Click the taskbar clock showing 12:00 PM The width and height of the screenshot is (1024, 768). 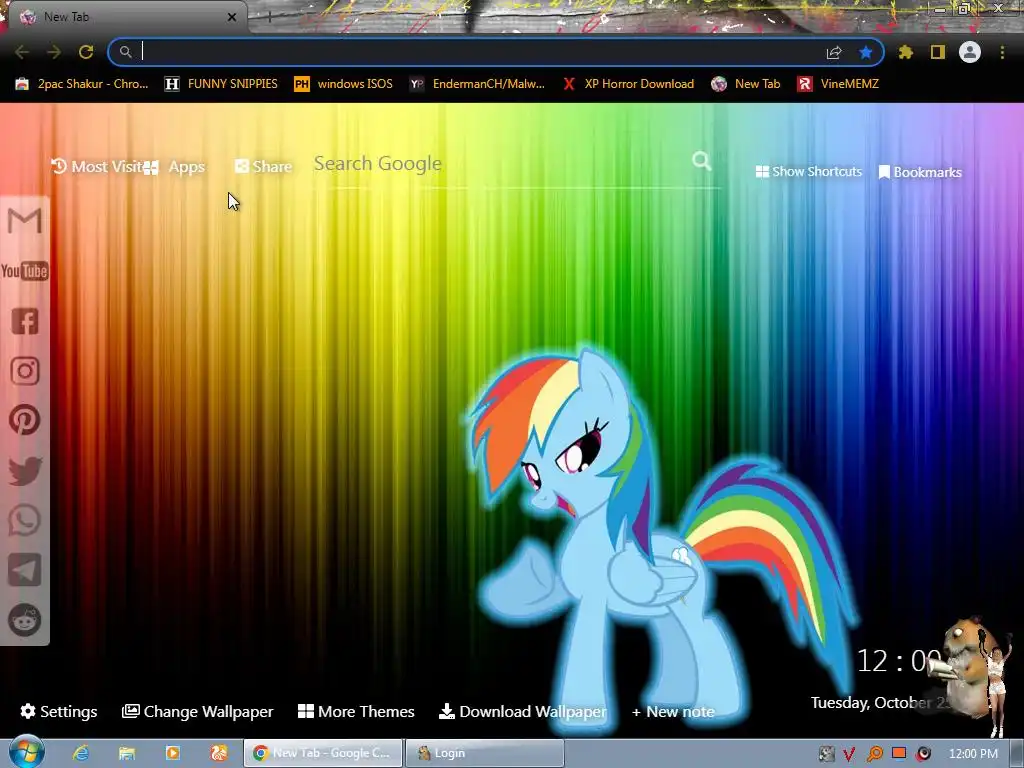click(x=973, y=754)
